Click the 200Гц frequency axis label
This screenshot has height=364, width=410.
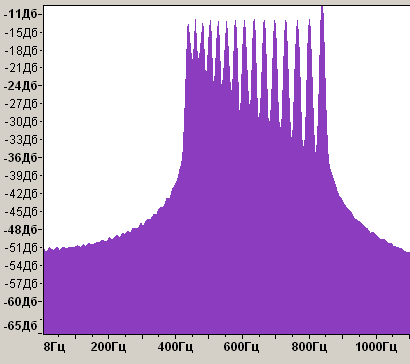tap(108, 347)
